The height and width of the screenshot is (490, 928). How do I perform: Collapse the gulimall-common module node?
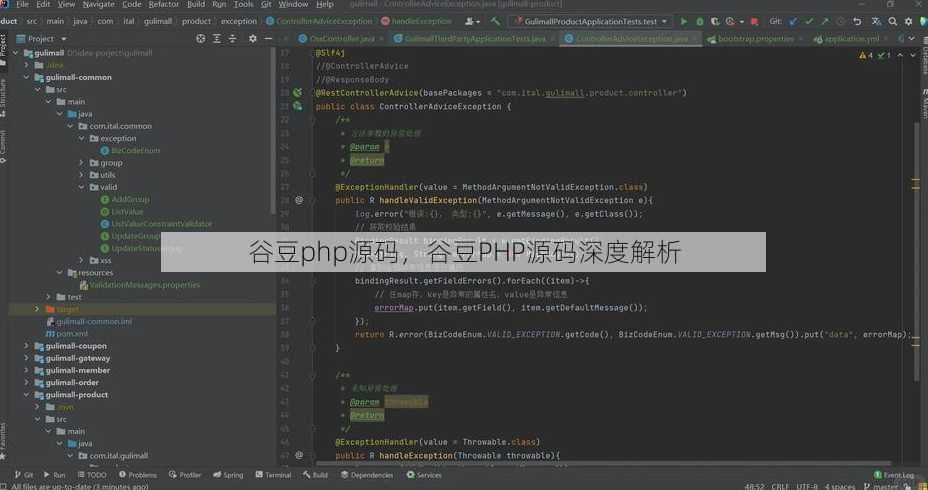(x=27, y=78)
